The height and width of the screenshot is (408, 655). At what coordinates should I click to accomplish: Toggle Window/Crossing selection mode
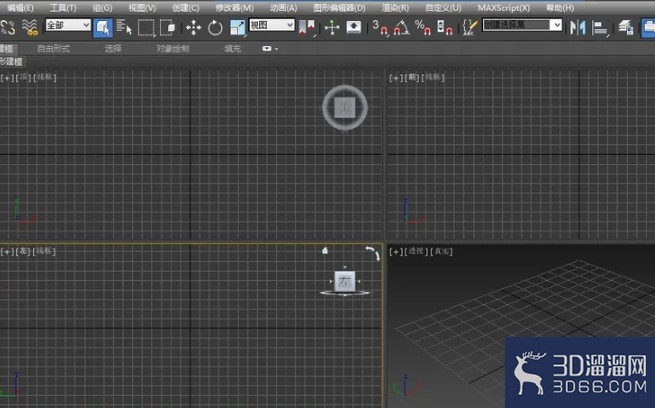click(168, 28)
